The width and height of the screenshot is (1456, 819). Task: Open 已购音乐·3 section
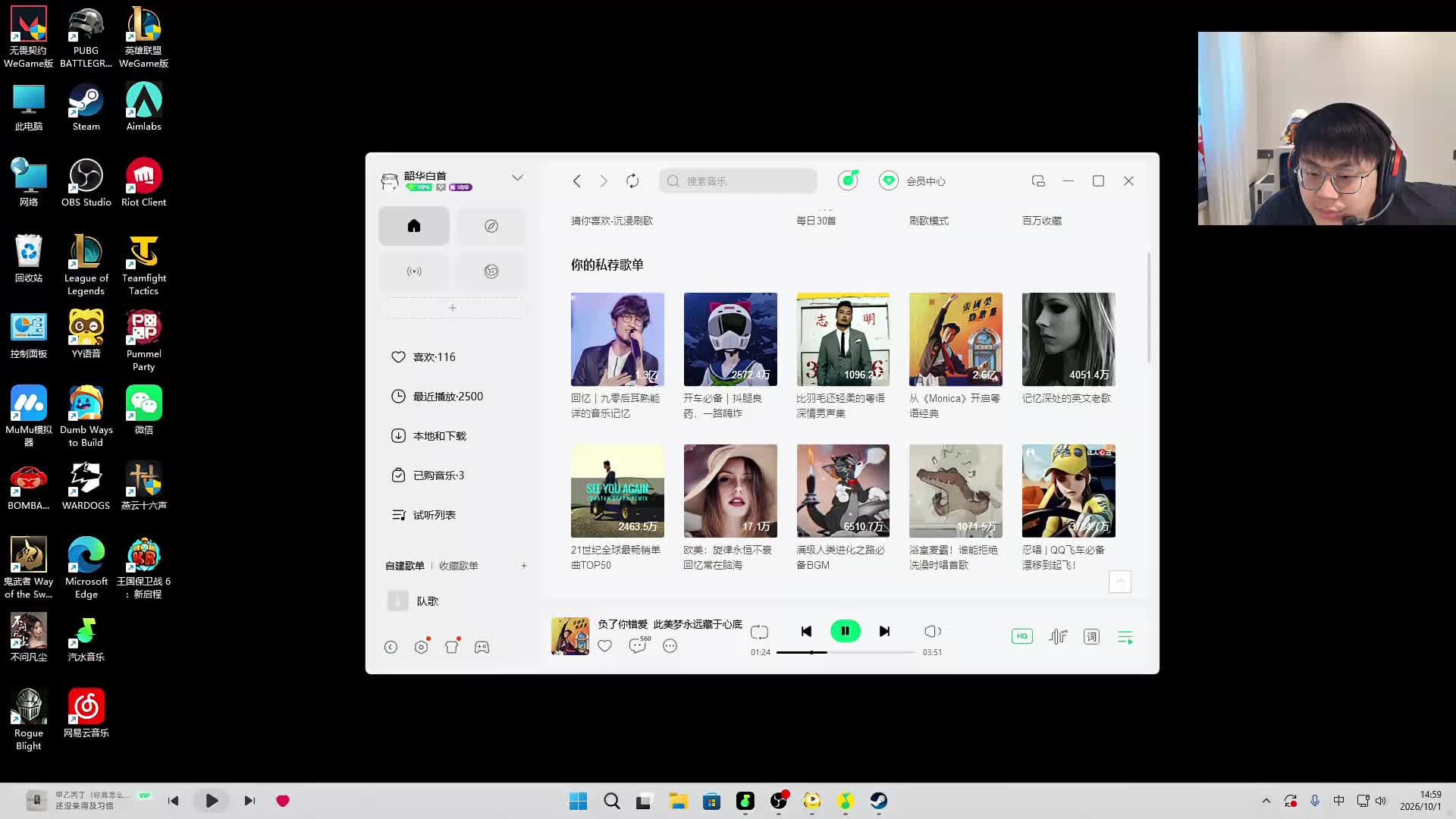click(x=453, y=475)
